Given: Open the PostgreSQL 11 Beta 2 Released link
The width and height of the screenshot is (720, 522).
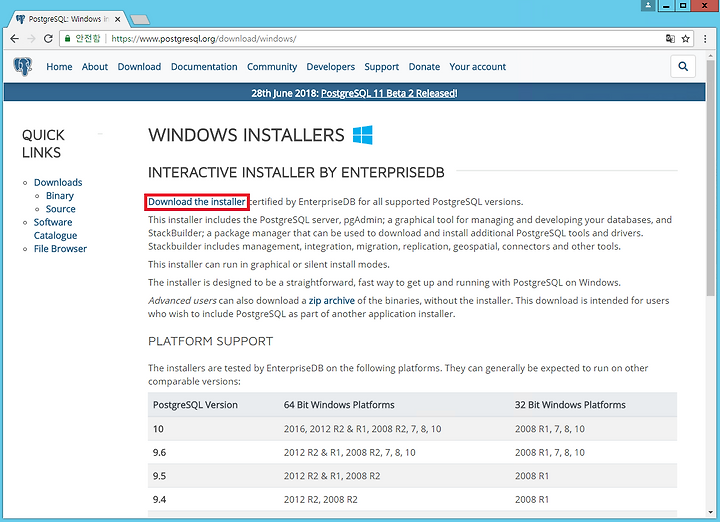Looking at the screenshot, I should 389,93.
